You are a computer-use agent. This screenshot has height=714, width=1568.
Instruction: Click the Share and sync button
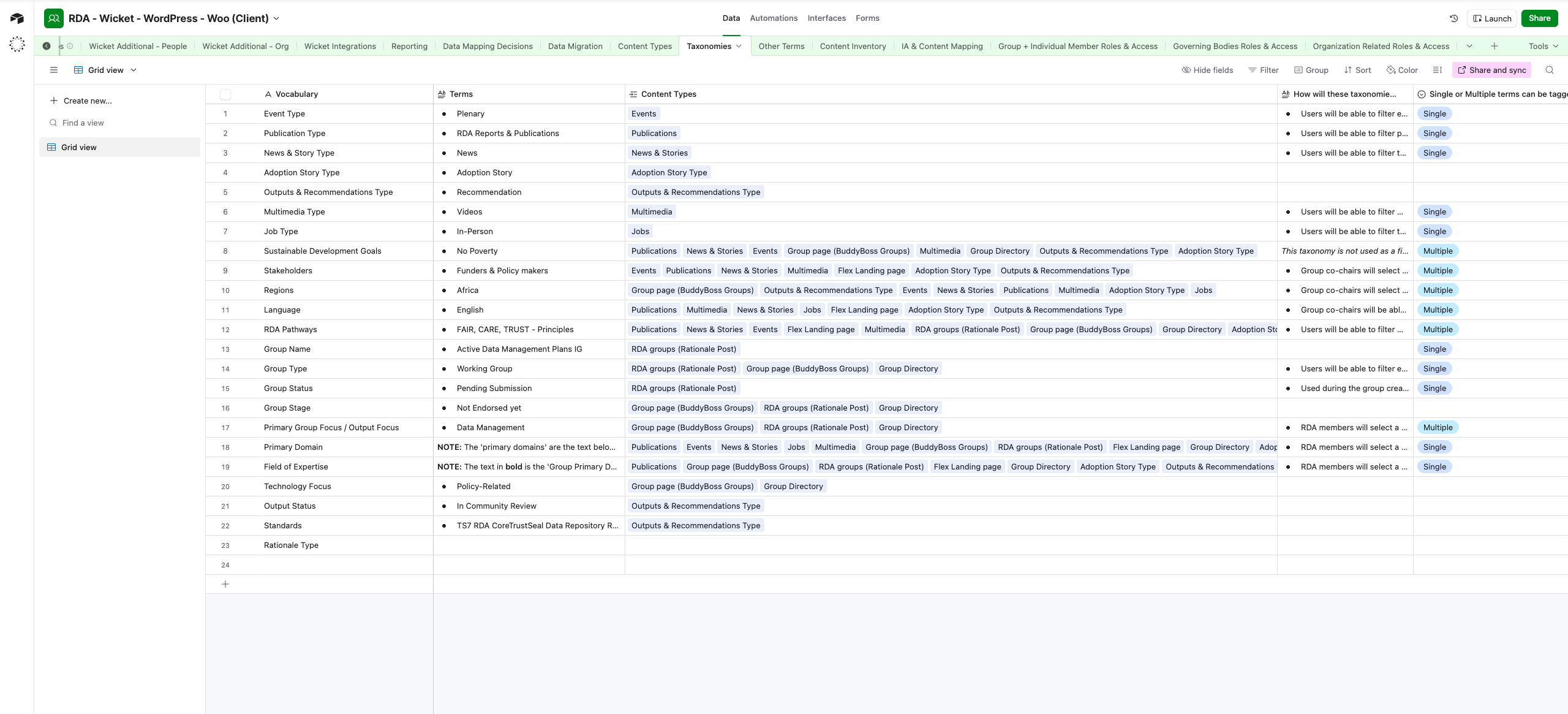pos(1491,70)
